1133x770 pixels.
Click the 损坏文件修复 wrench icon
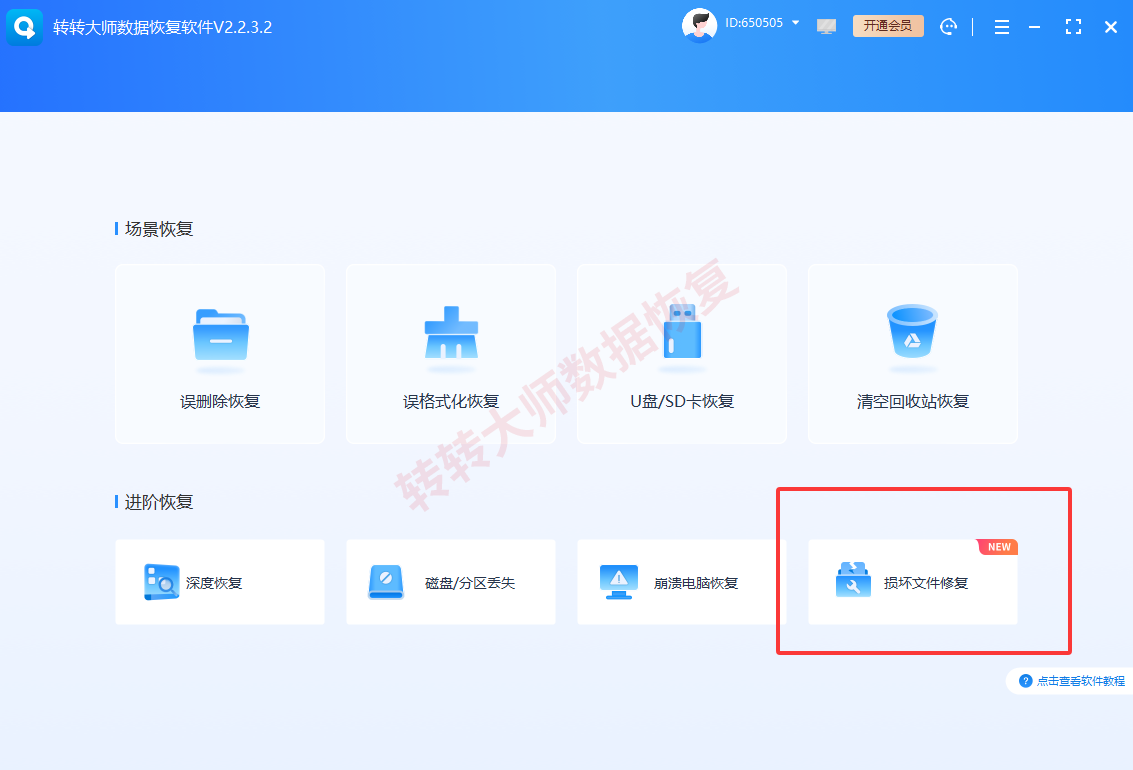(x=853, y=580)
